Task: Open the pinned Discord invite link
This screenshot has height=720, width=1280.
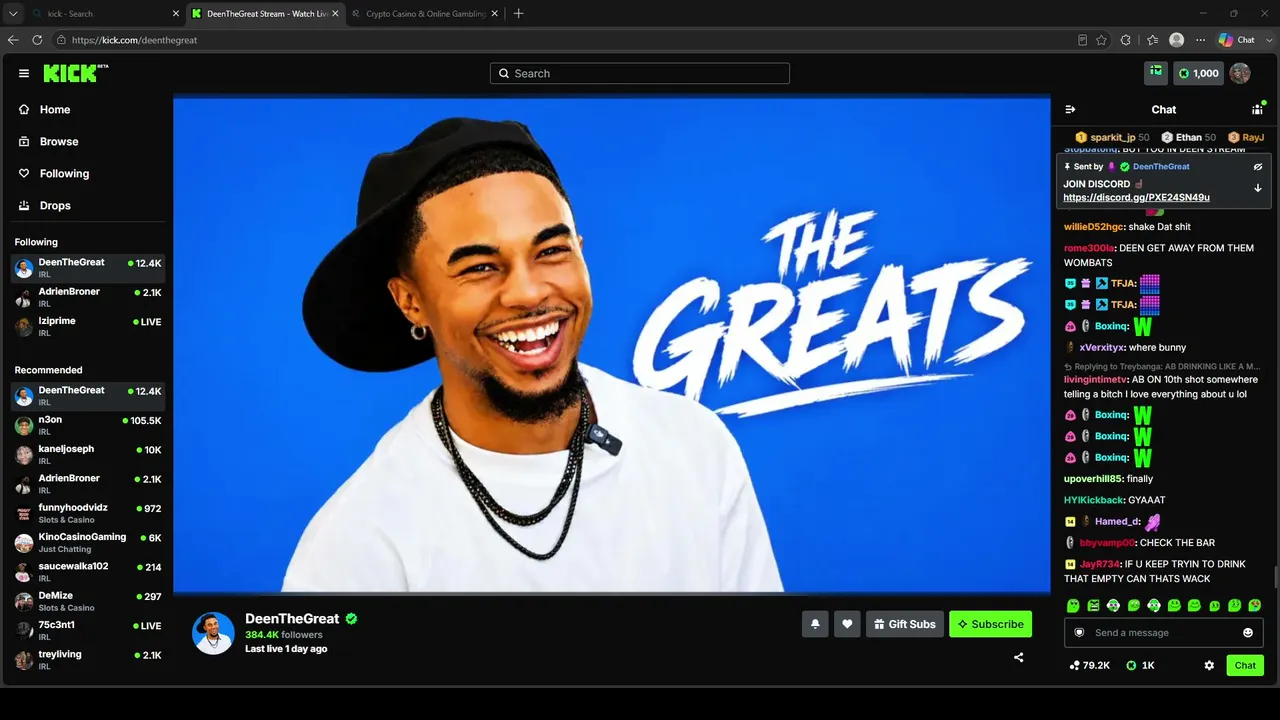Action: (1136, 198)
